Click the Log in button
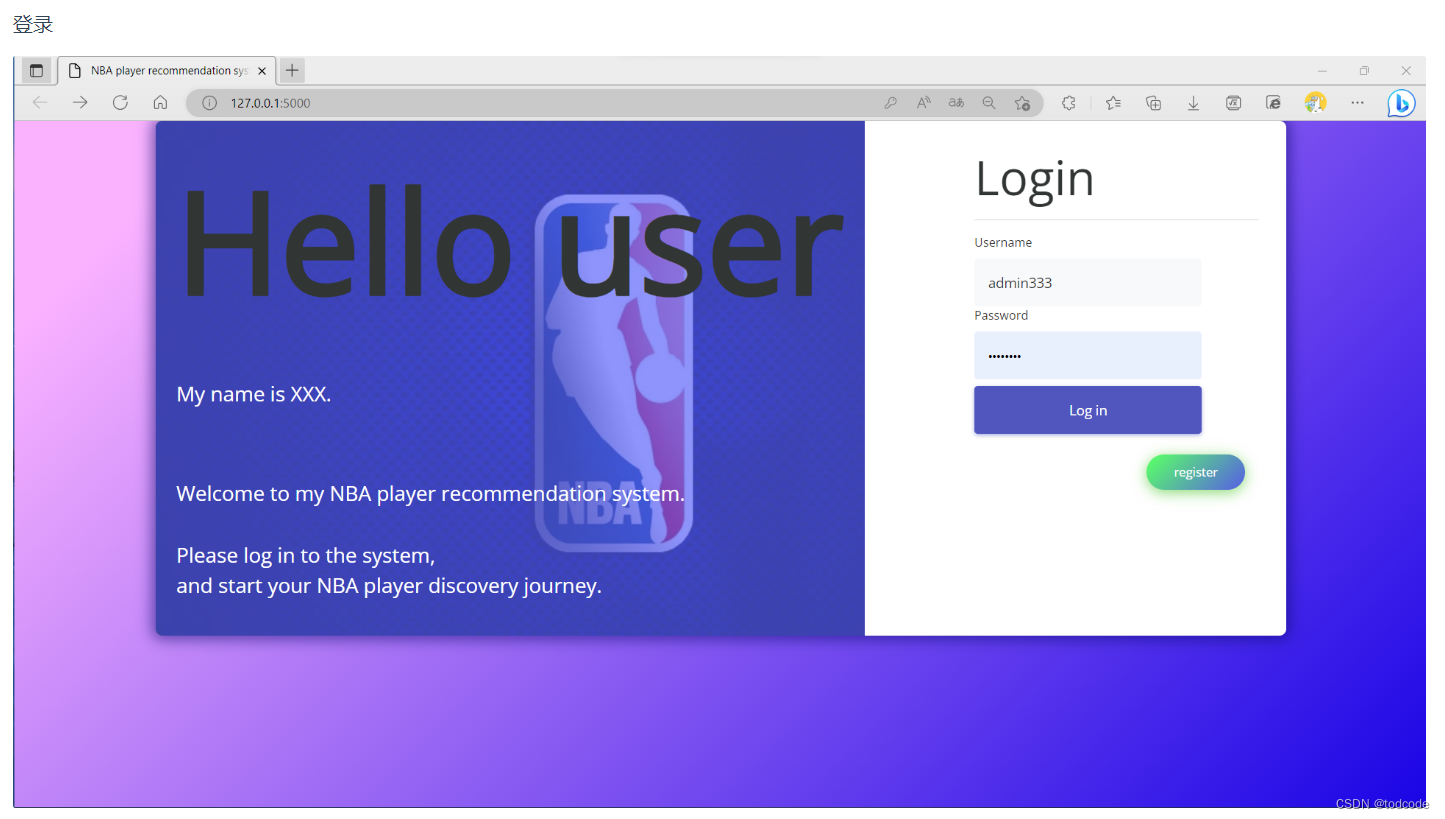The width and height of the screenshot is (1445, 819). pos(1087,410)
